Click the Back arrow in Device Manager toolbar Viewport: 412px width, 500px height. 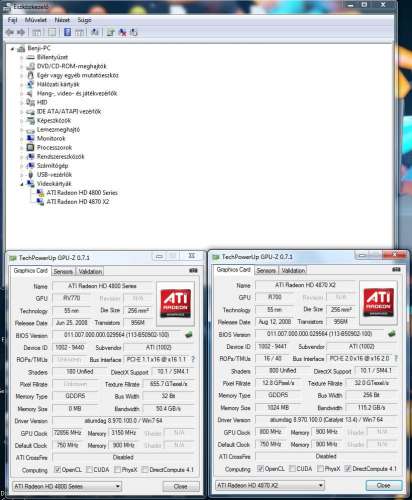[10, 32]
